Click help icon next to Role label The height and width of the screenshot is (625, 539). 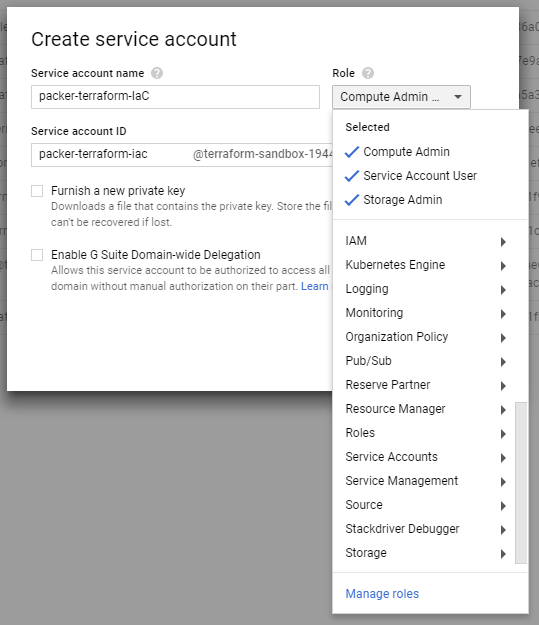point(368,73)
